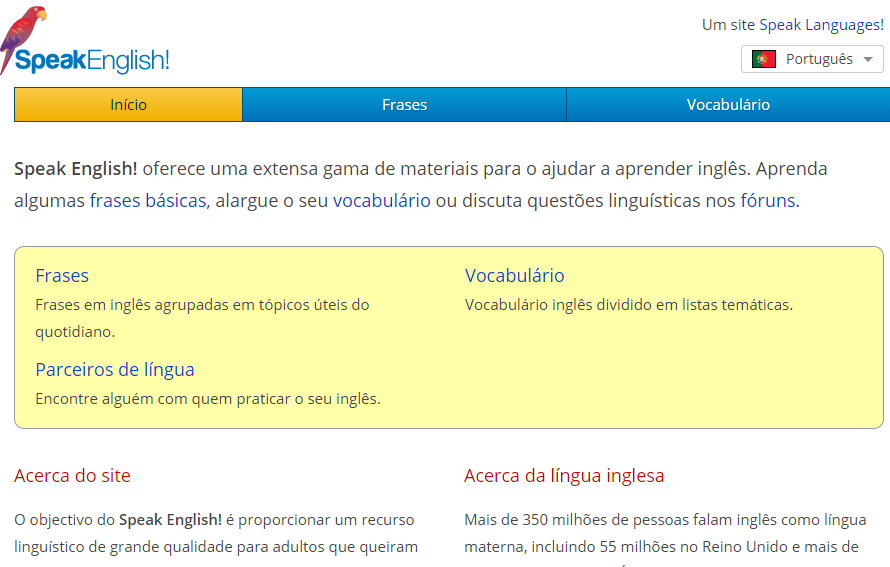Click the Portugal flag icon
890x567 pixels.
(x=763, y=59)
